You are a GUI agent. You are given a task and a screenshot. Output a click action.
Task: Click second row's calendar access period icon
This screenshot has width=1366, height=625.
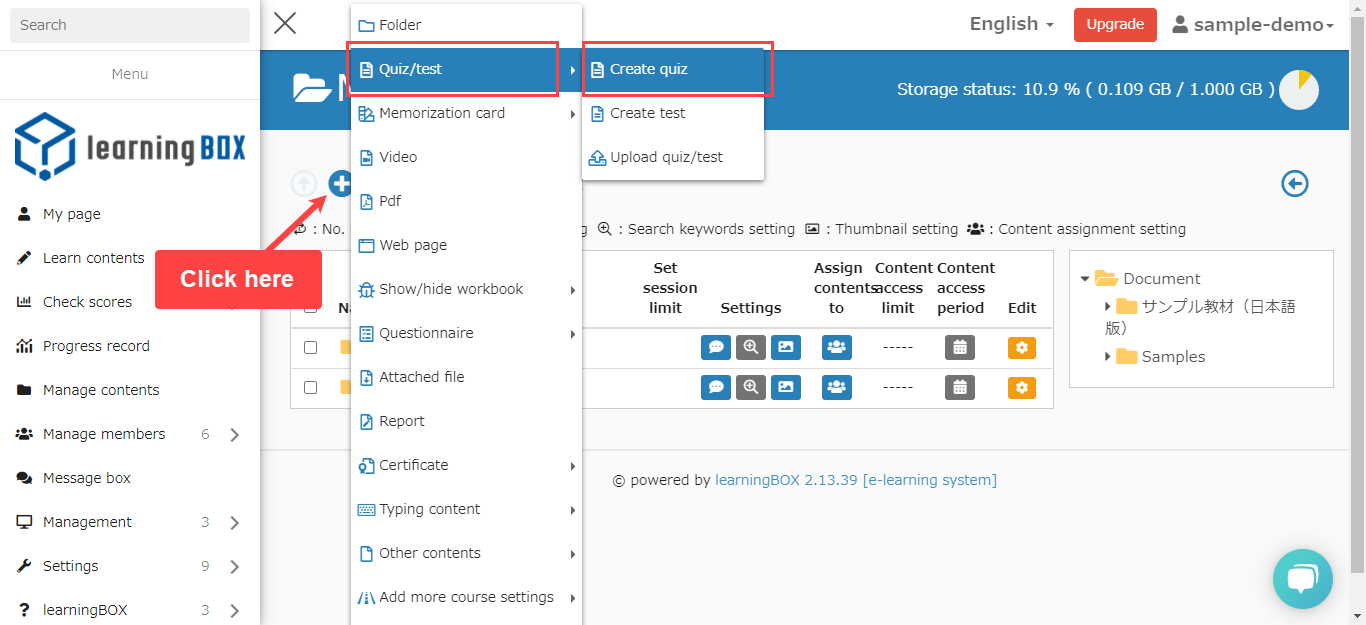959,387
